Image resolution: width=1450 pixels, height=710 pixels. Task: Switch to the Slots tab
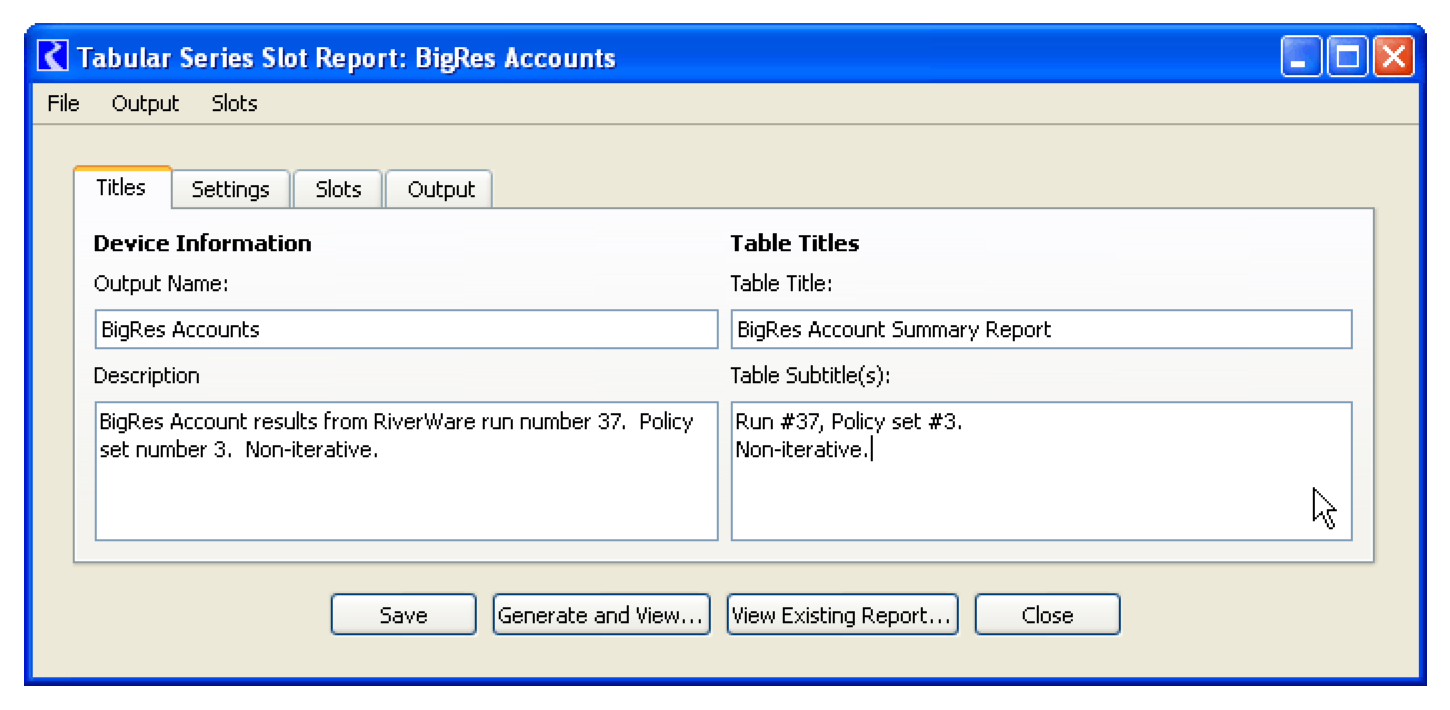338,190
